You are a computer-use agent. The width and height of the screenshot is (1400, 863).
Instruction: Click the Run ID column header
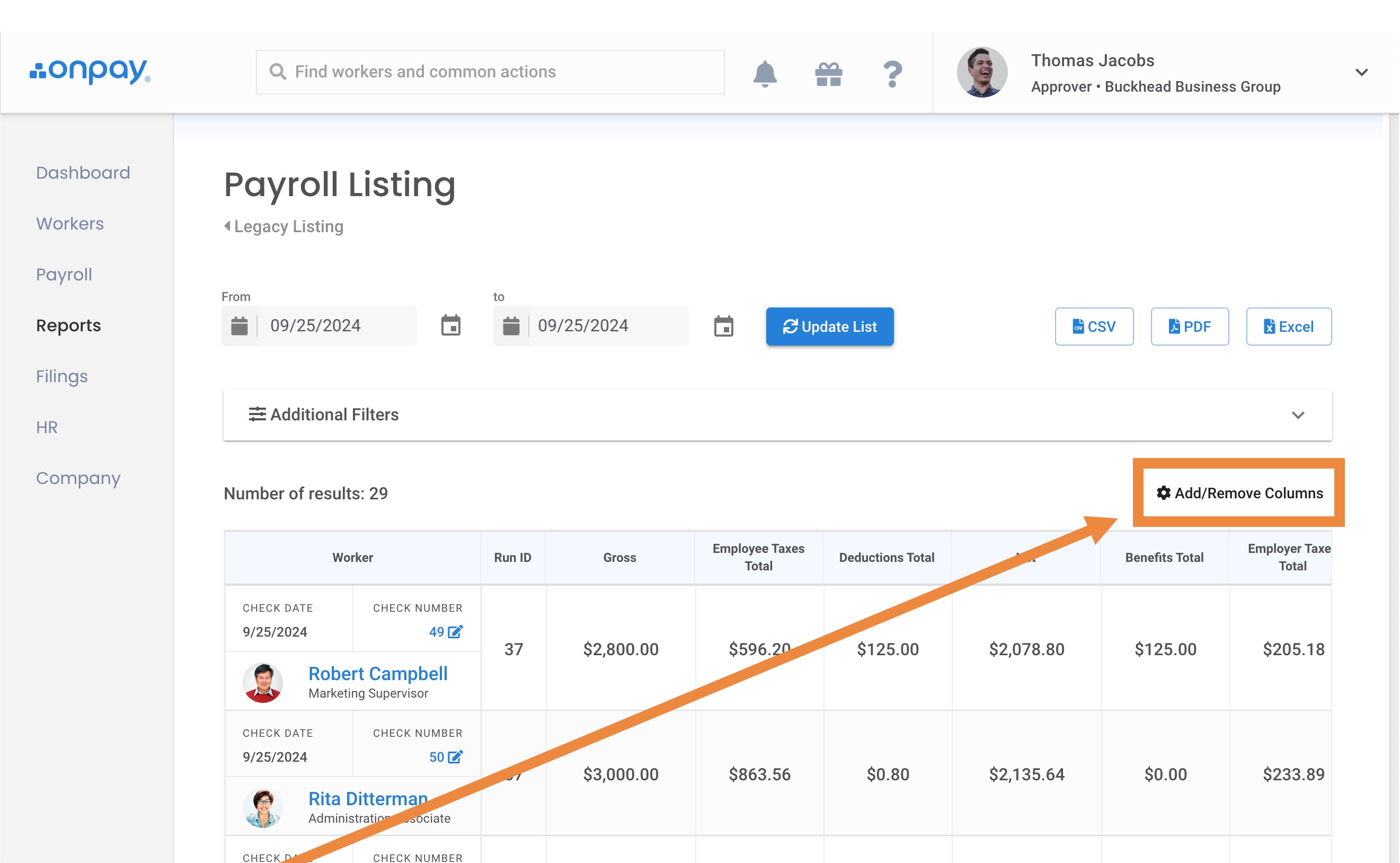click(x=513, y=558)
